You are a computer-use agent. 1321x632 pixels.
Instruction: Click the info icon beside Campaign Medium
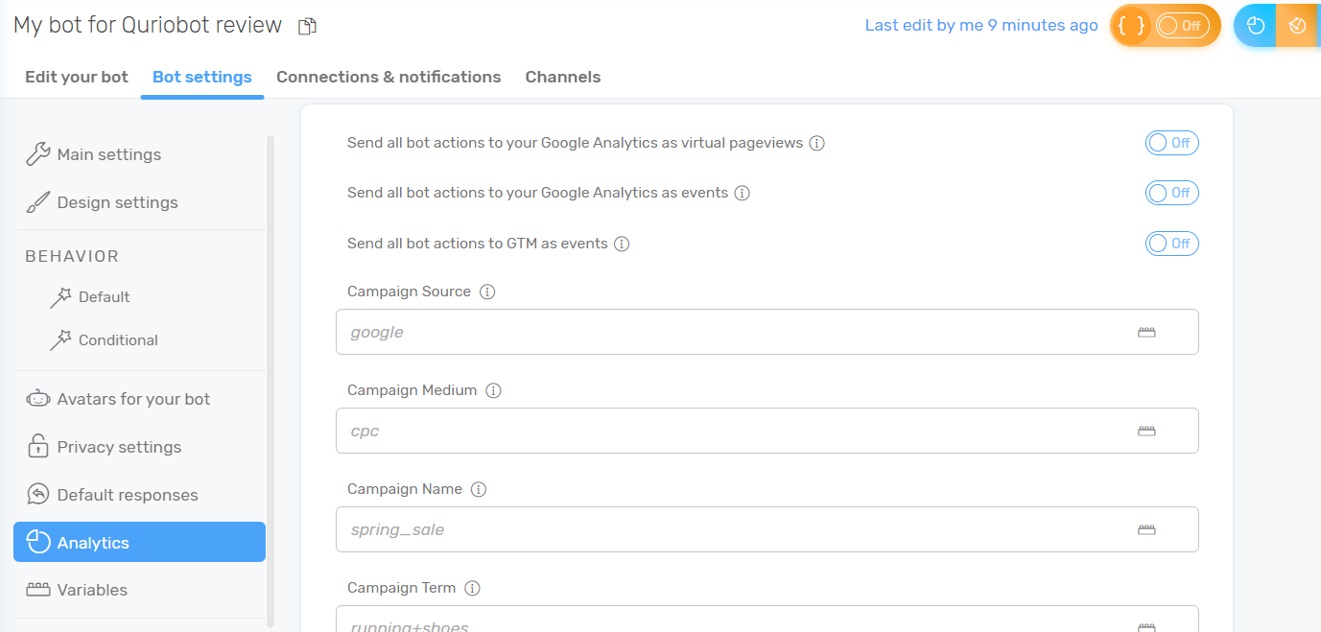[x=493, y=391]
